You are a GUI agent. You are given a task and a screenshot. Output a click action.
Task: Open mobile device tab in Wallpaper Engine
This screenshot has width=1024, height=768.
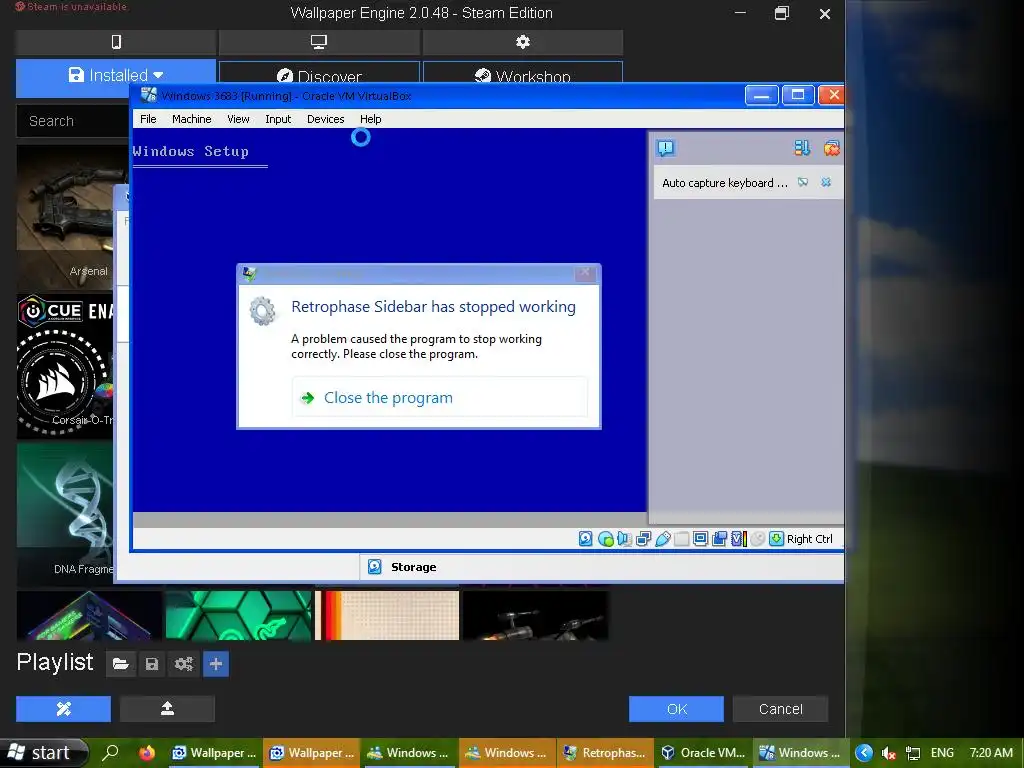coord(116,42)
